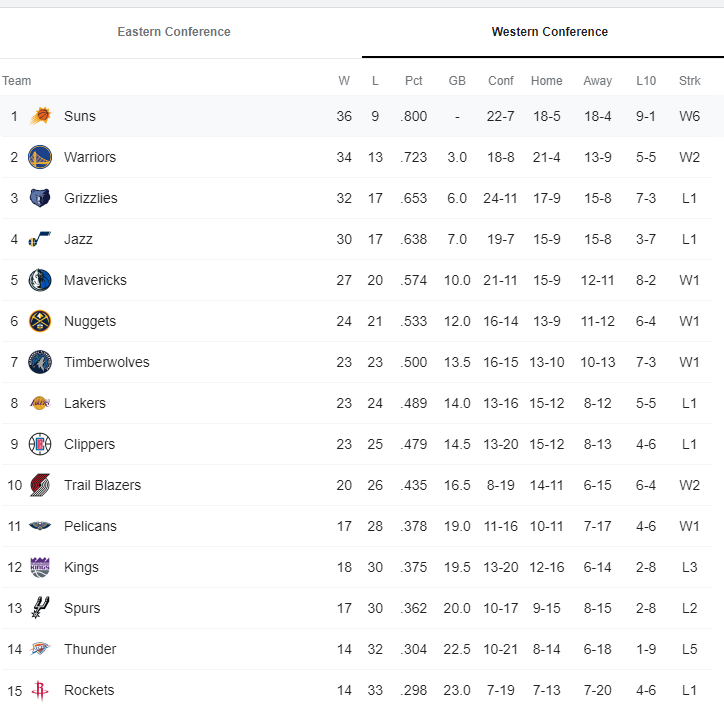The image size is (724, 721).
Task: Click the Jazz note logo
Action: 40,239
